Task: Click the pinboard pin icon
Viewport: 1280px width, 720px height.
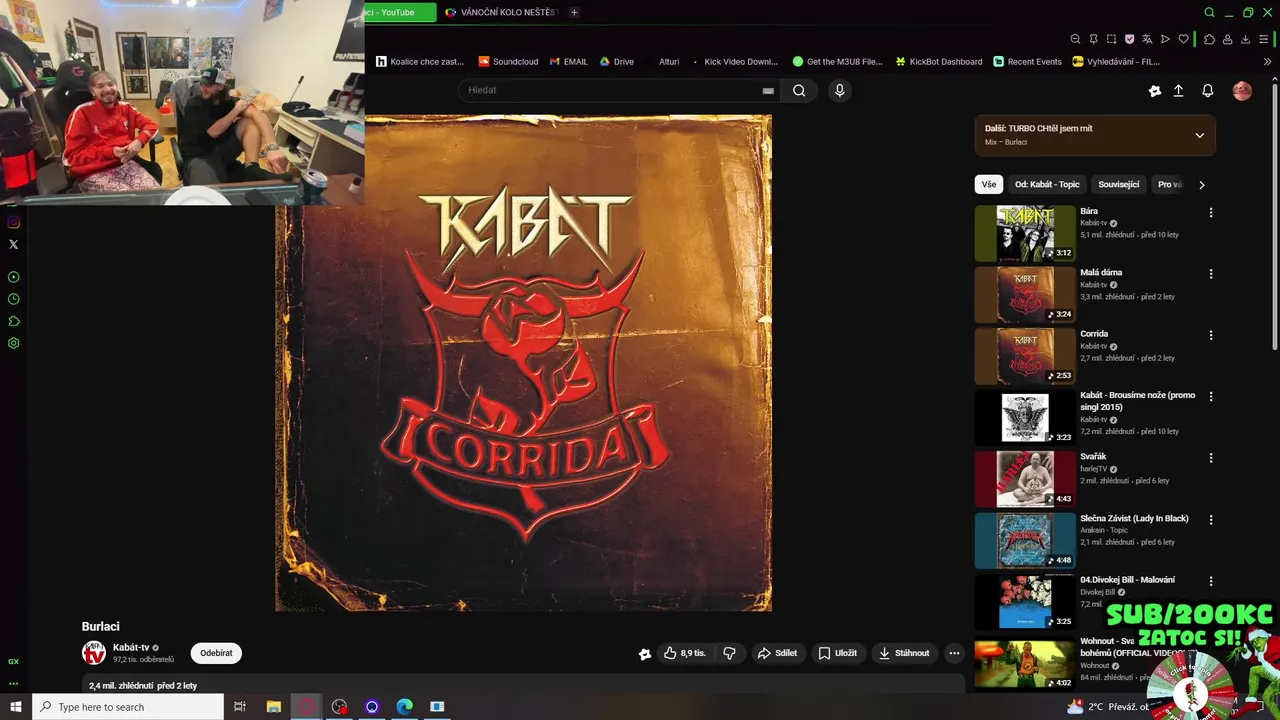Action: (x=1093, y=39)
